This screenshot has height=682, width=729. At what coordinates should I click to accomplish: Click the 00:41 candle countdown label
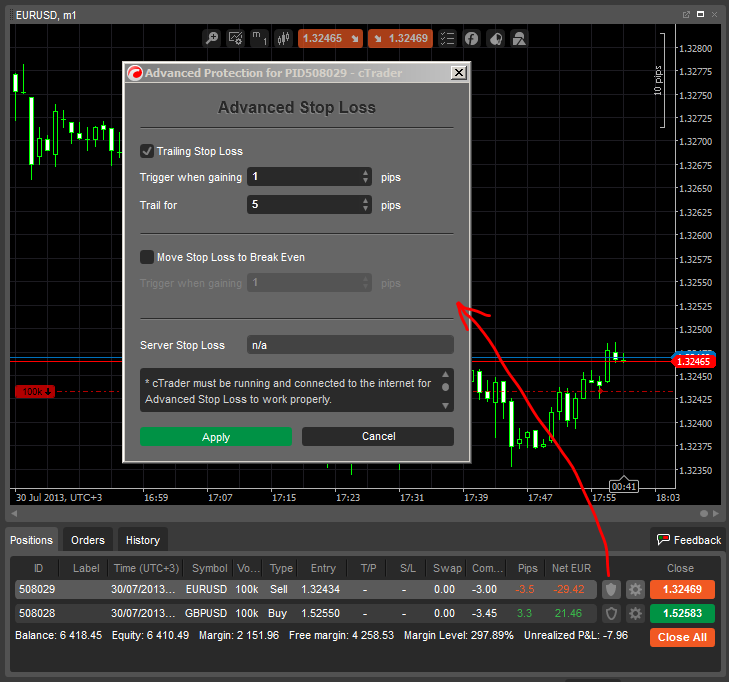tap(623, 486)
